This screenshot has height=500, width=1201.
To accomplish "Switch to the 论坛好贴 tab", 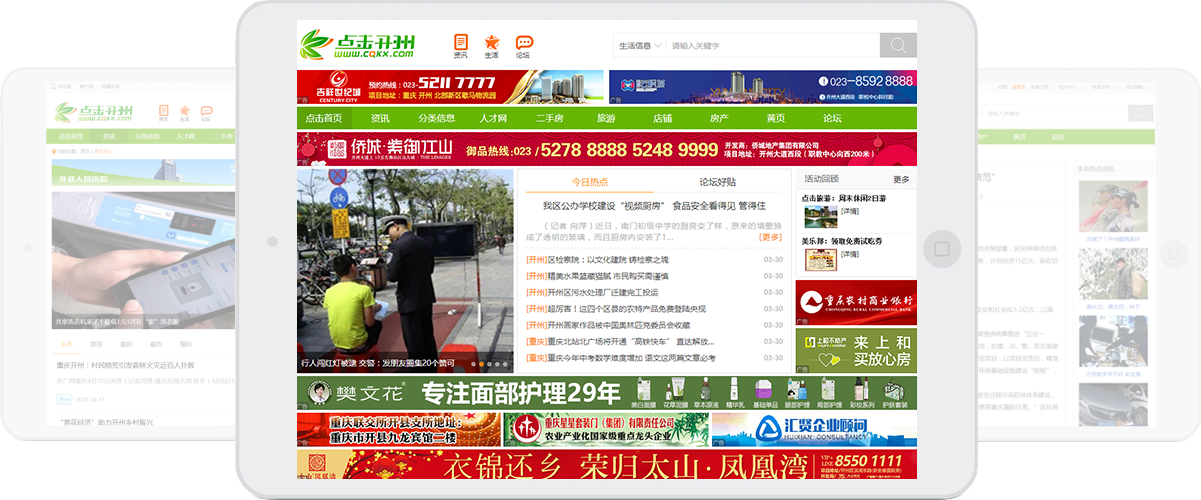I will [x=717, y=182].
